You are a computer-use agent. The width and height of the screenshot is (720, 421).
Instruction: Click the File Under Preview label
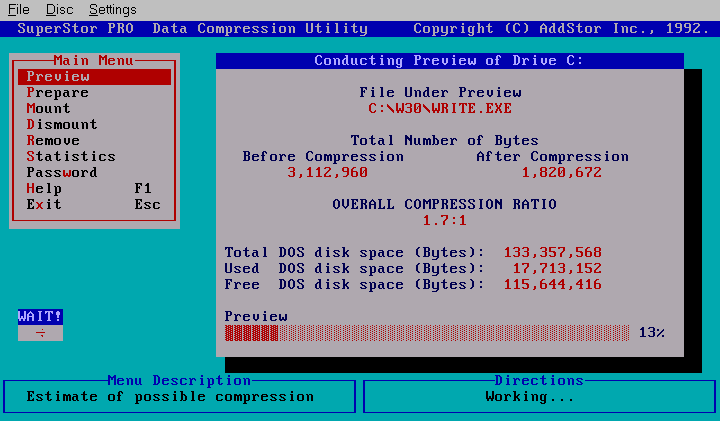440,93
